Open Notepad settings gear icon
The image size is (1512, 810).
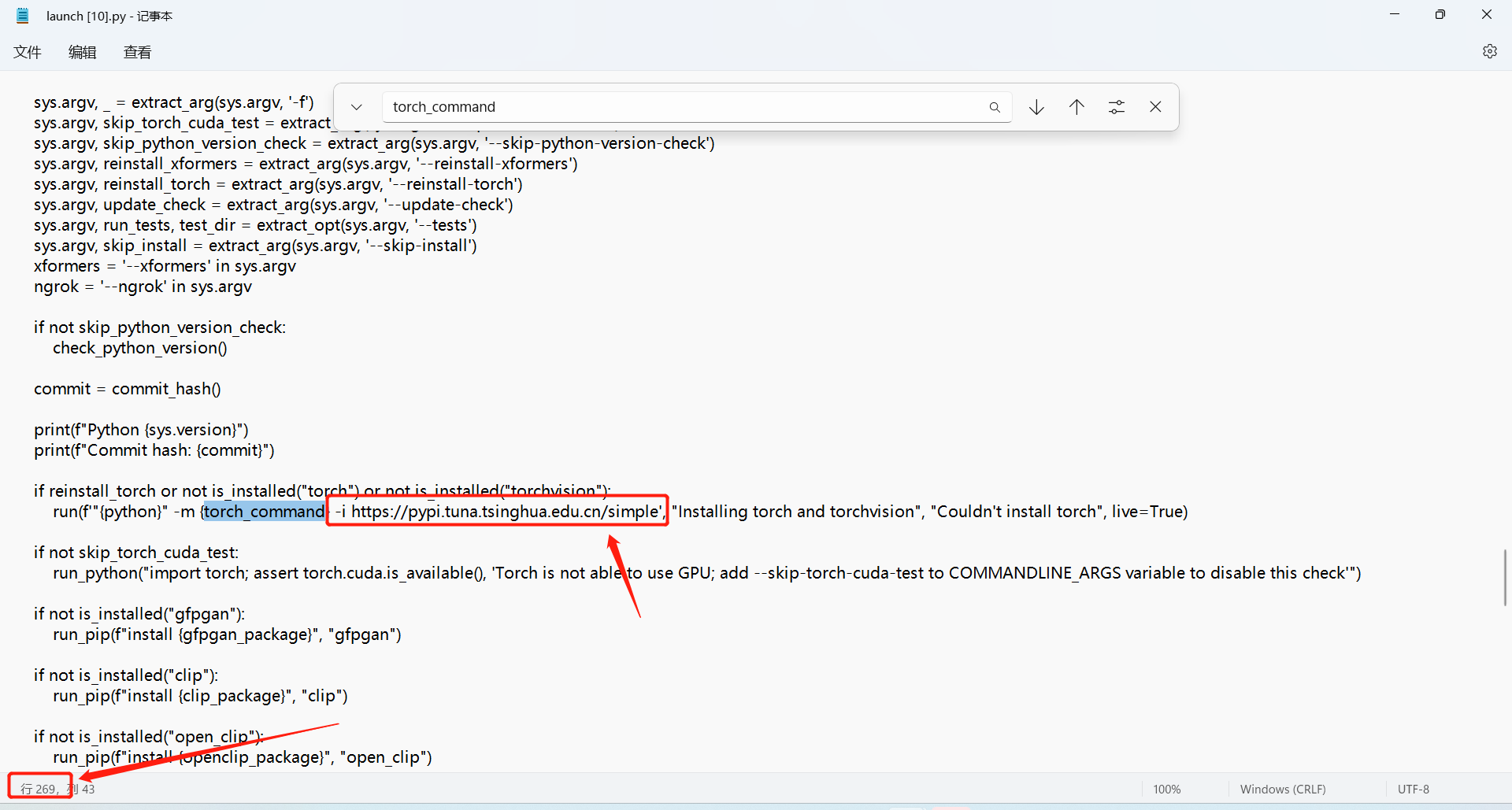click(1489, 51)
